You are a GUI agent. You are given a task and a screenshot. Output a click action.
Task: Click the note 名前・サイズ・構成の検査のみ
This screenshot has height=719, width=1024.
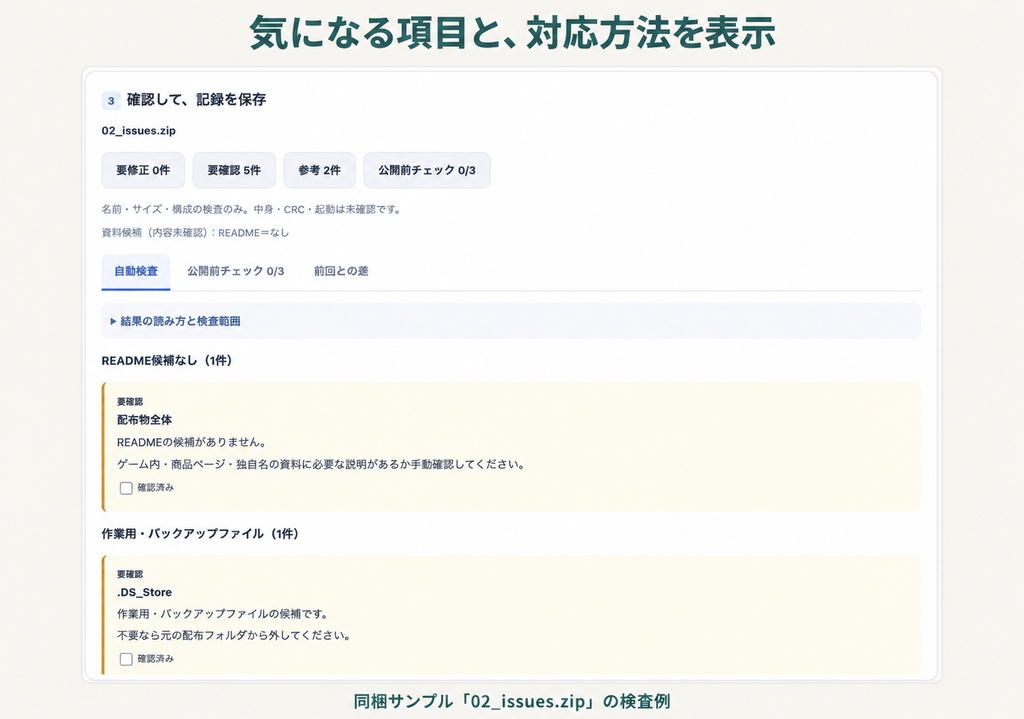252,210
